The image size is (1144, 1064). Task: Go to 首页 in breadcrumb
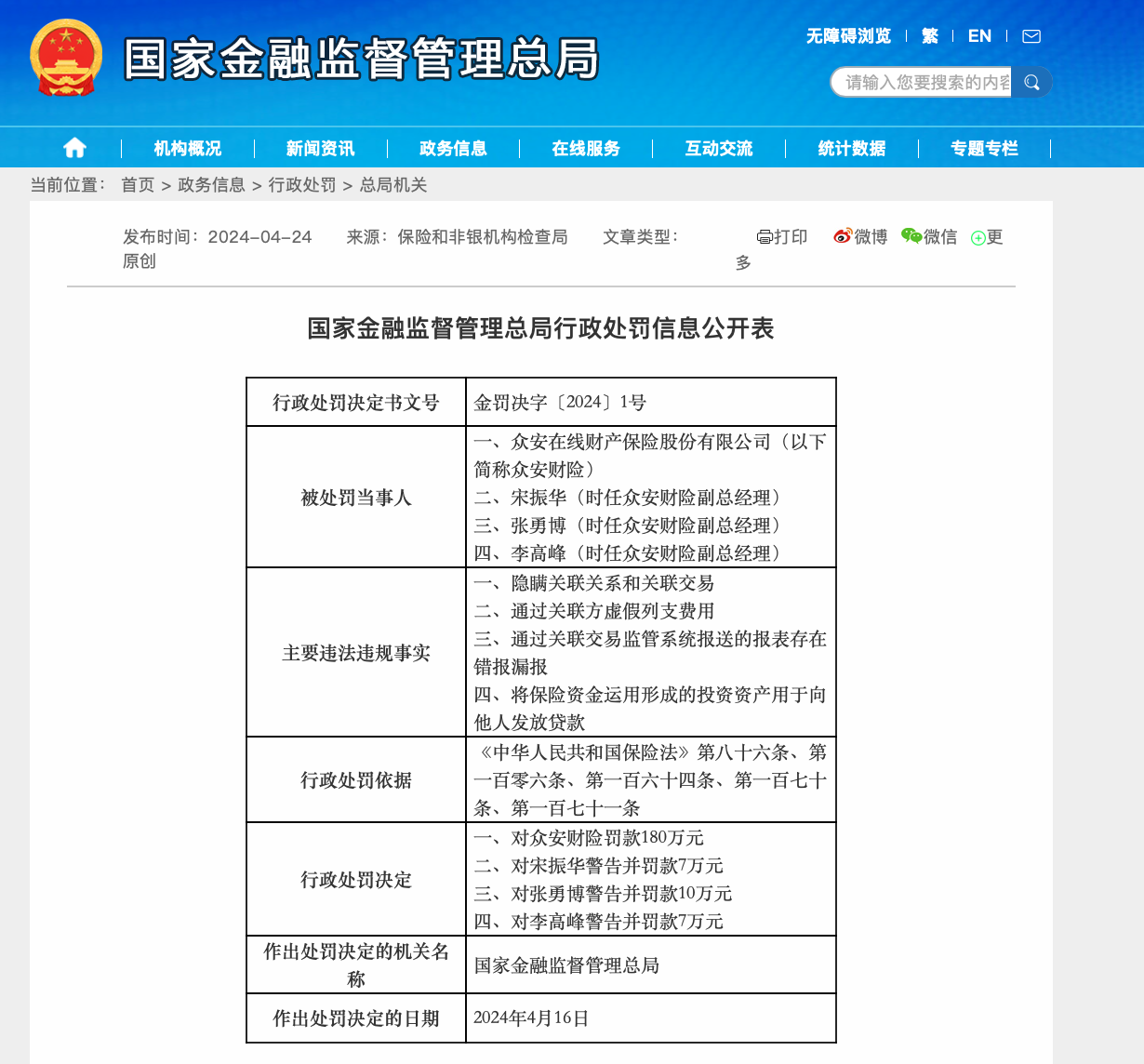tap(138, 185)
